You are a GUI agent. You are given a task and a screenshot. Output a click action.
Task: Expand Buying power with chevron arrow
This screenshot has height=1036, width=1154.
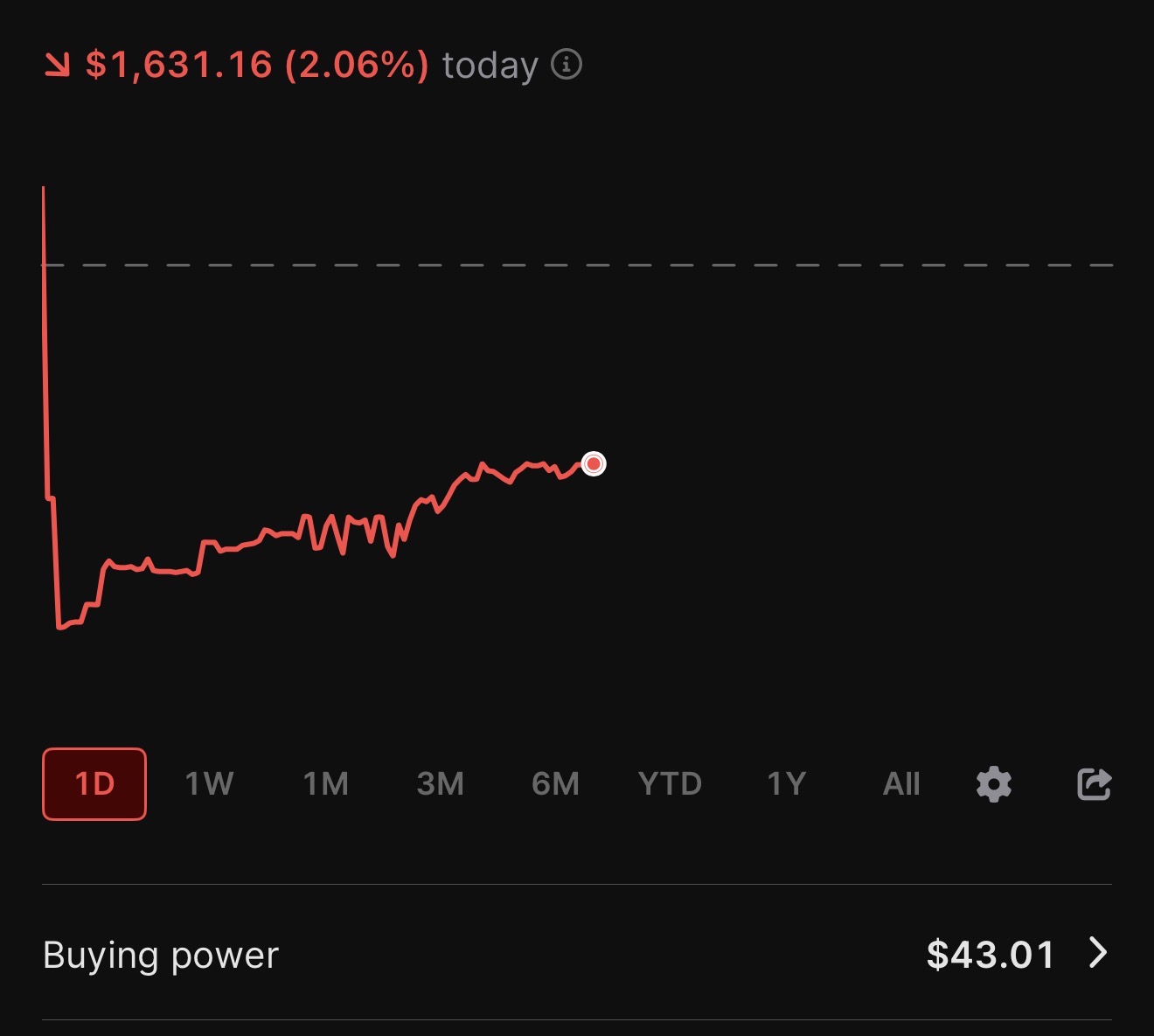click(1098, 953)
